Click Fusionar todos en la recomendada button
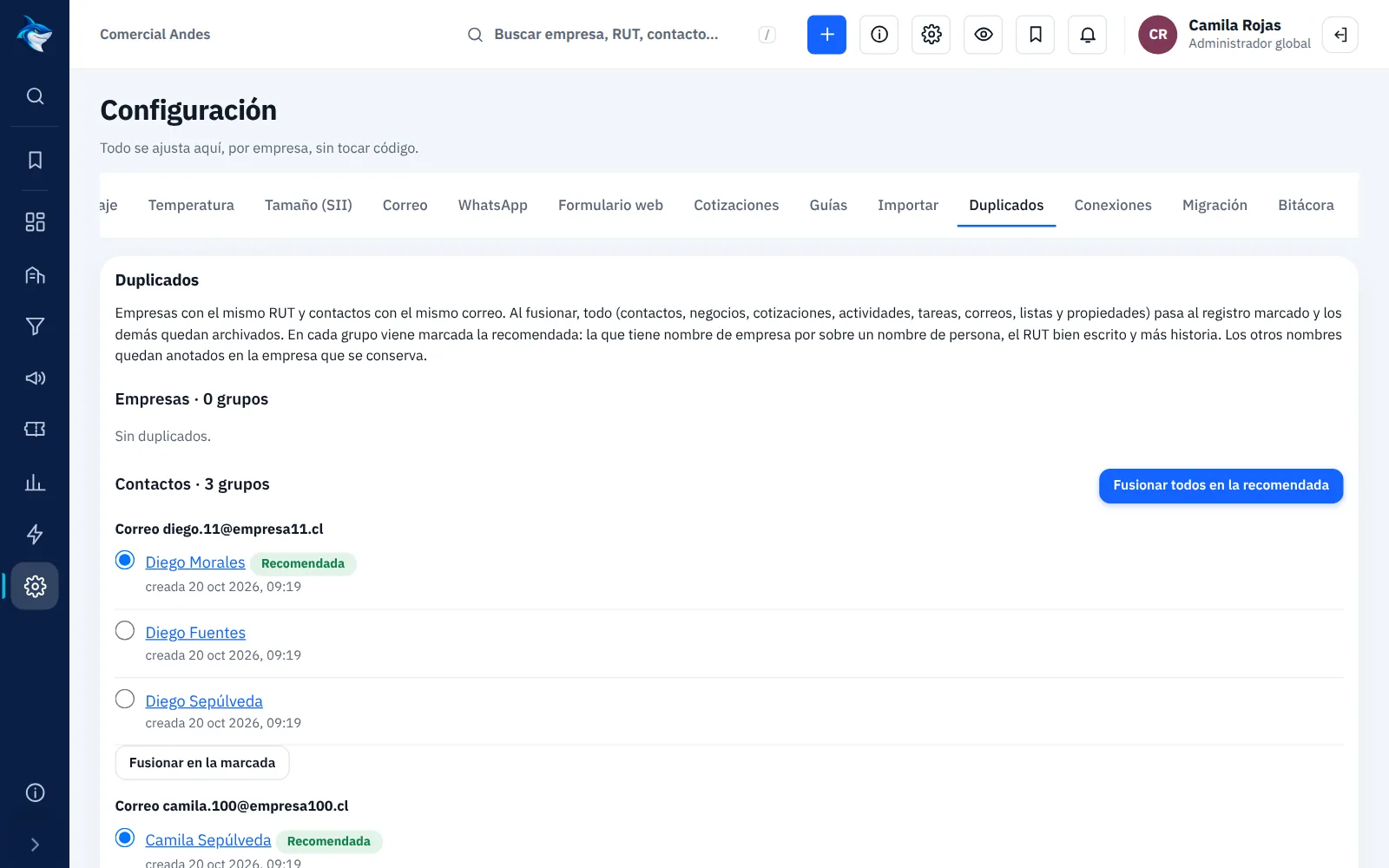Screen dimensions: 1389x868 [x=1221, y=486]
